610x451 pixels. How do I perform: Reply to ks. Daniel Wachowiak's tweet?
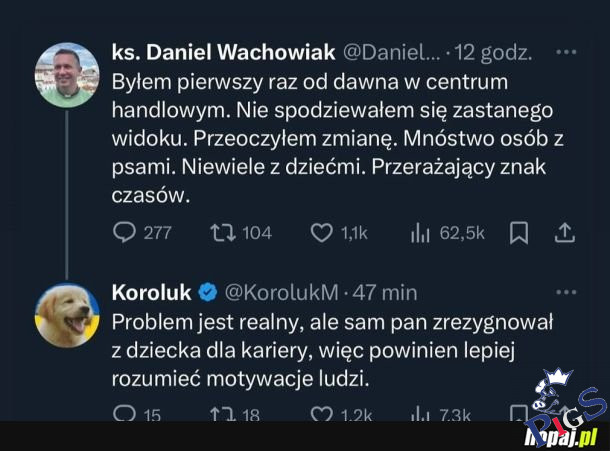click(125, 233)
